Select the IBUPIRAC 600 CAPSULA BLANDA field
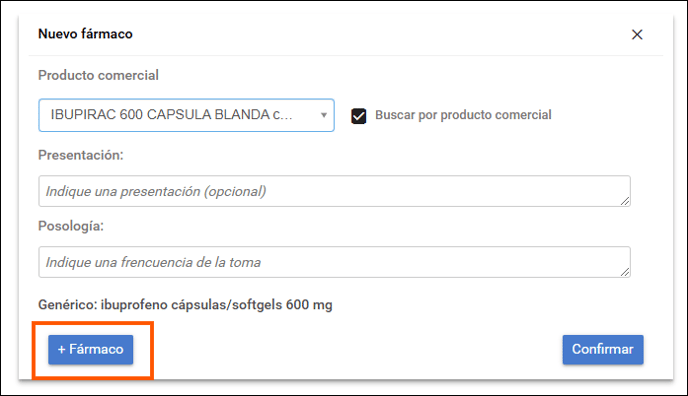688x396 pixels. pyautogui.click(x=186, y=115)
